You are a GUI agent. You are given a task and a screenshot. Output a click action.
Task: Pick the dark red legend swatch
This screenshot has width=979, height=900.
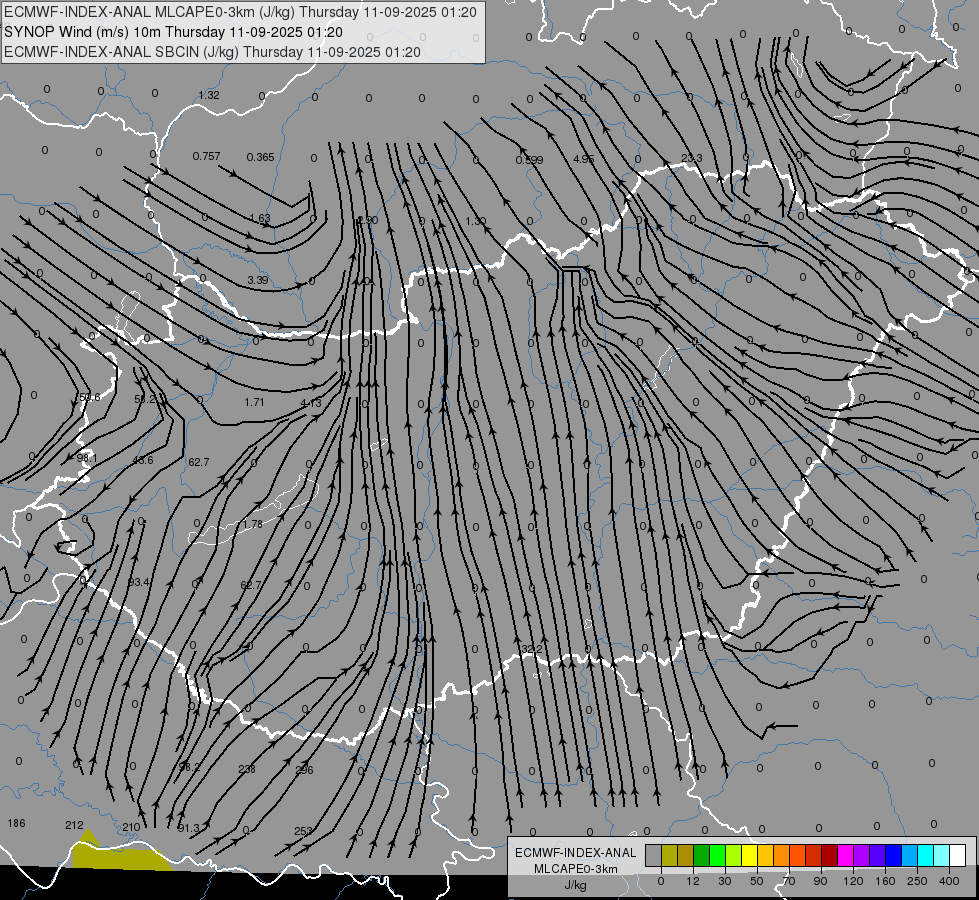[x=830, y=855]
